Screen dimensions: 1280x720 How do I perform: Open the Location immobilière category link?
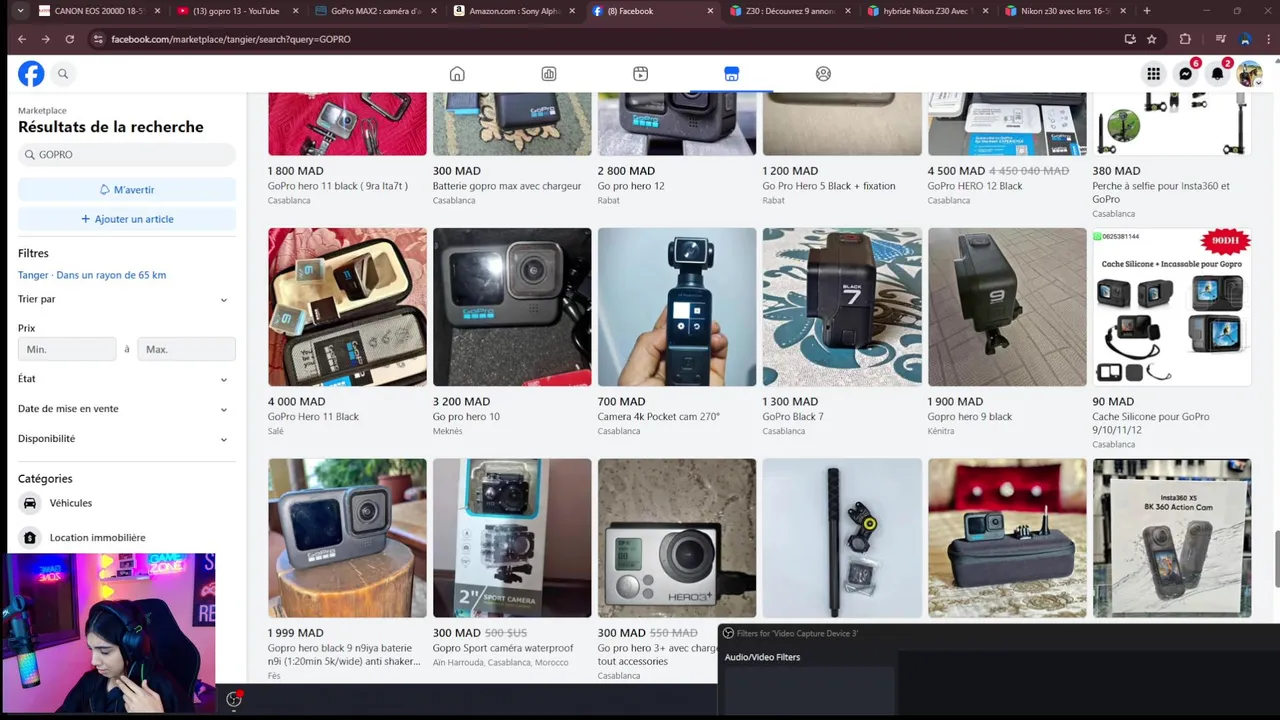(97, 538)
